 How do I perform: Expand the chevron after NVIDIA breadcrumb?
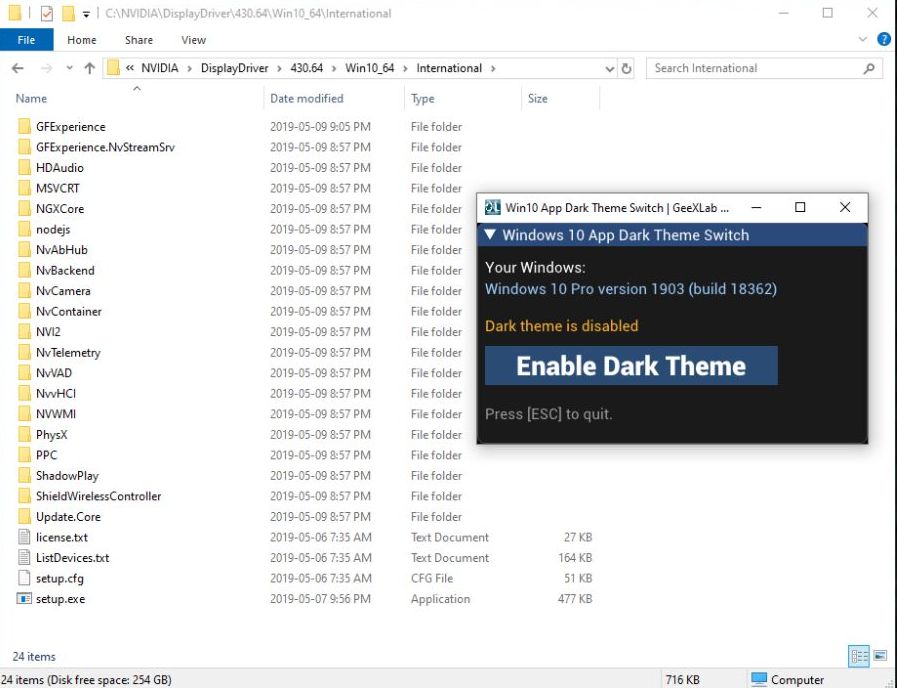(x=189, y=69)
